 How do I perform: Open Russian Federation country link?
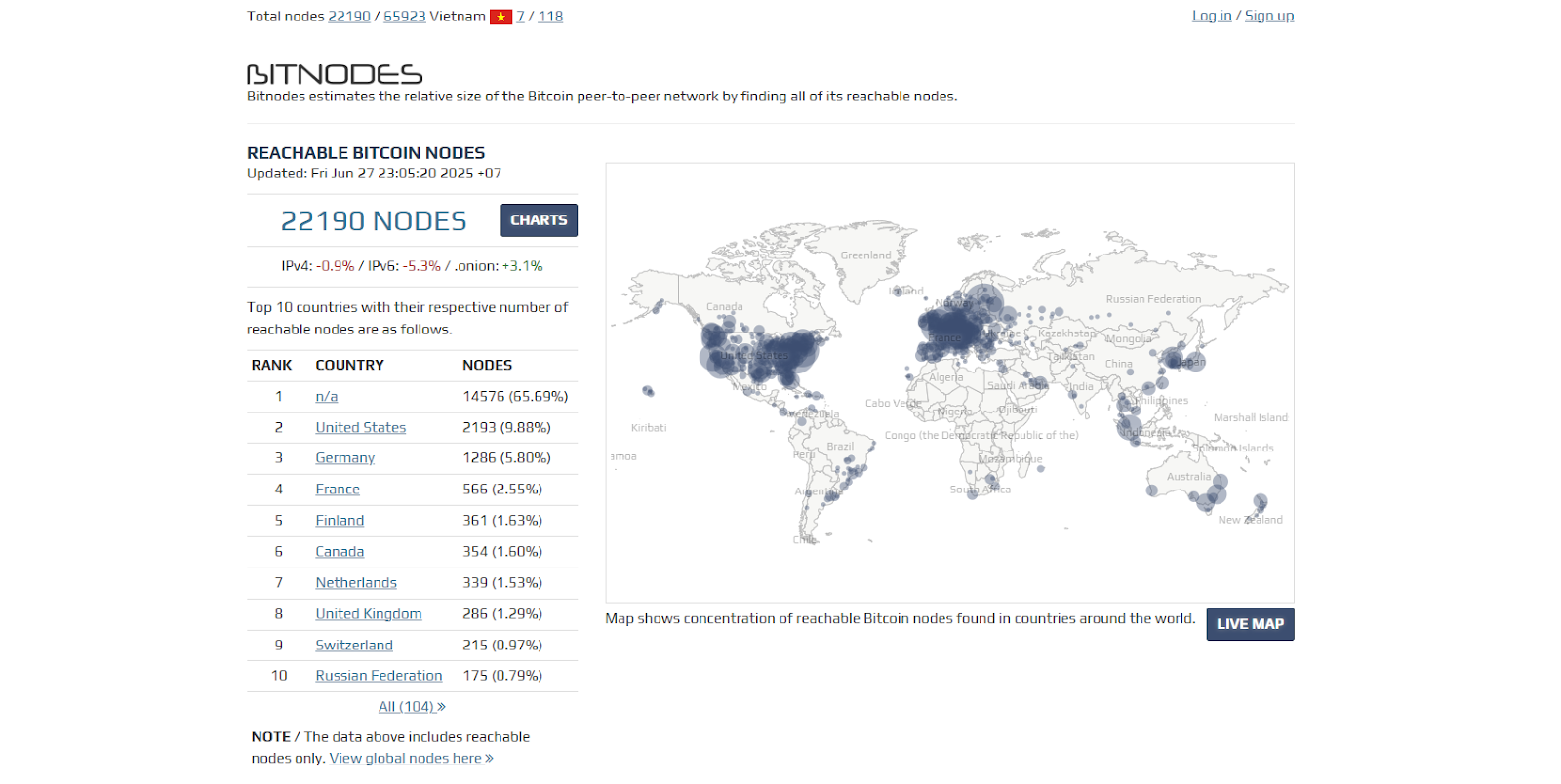(379, 676)
